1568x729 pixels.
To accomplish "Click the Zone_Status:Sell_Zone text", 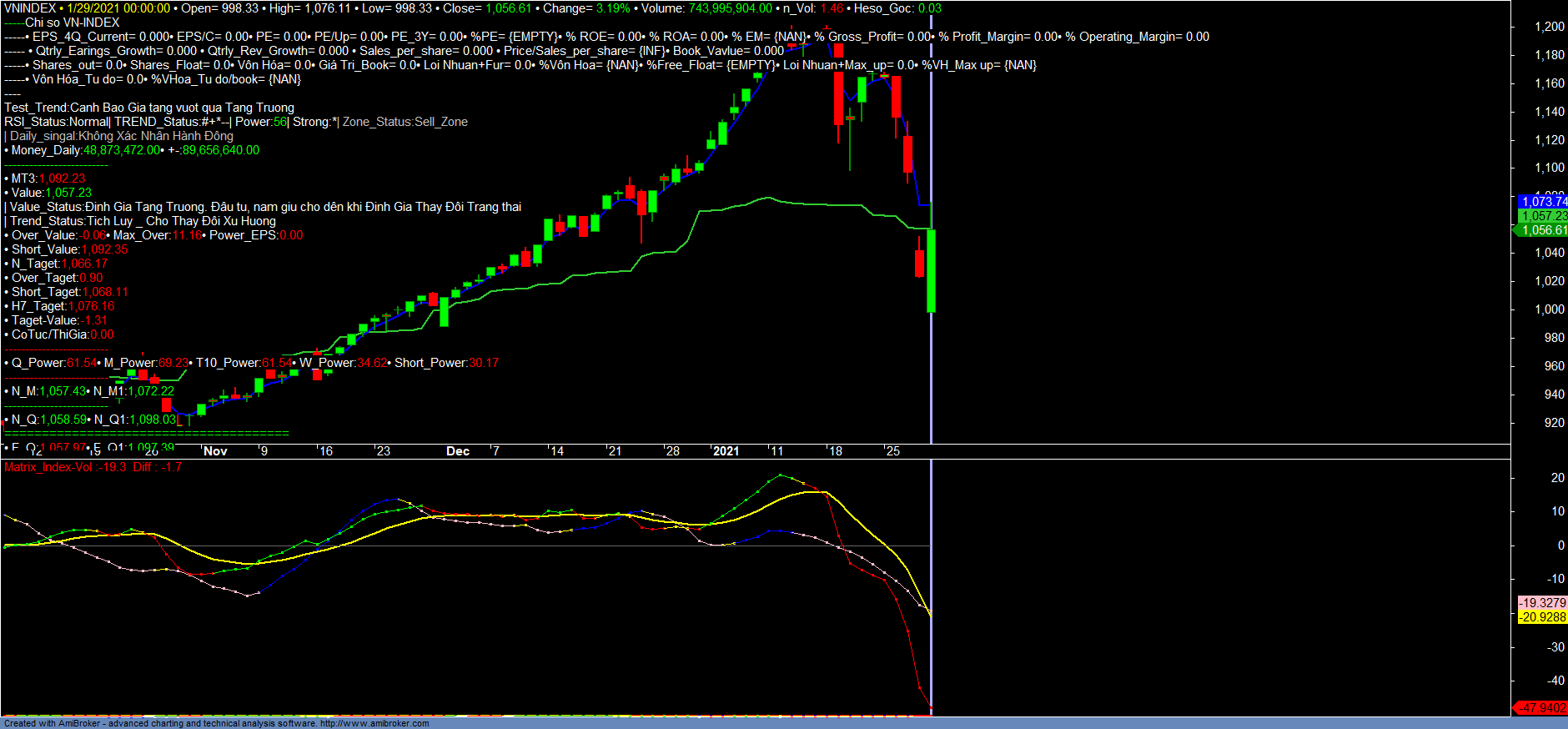I will point(405,122).
